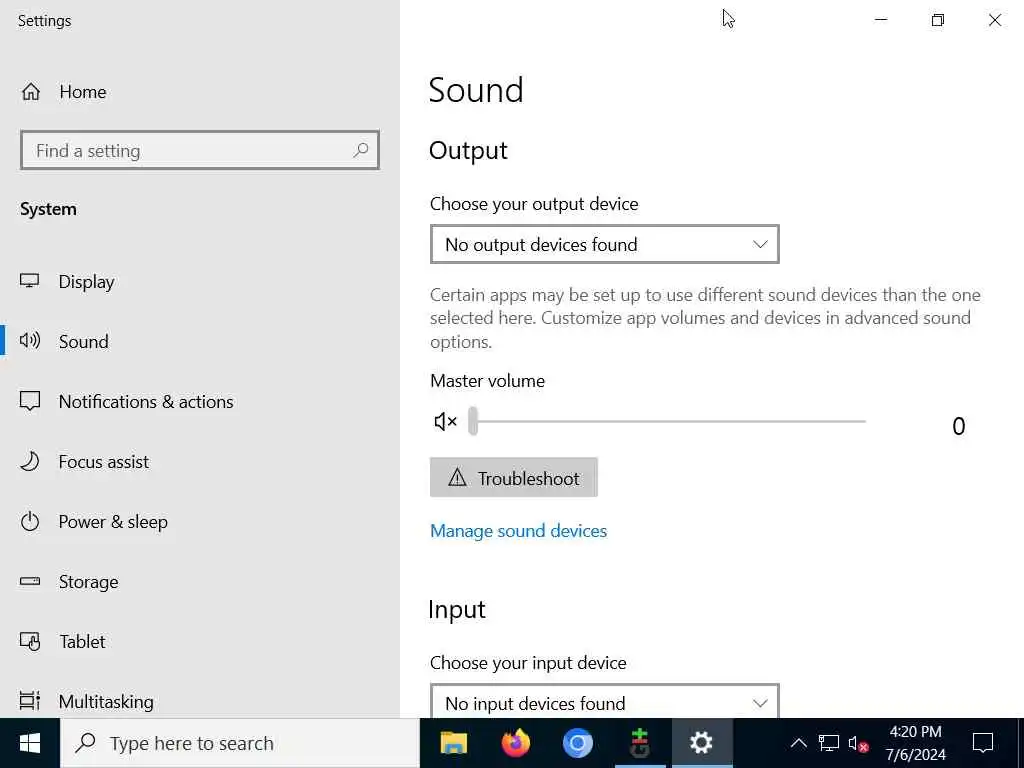This screenshot has height=768, width=1024.
Task: Select the Sound sidebar item
Action: (200, 341)
